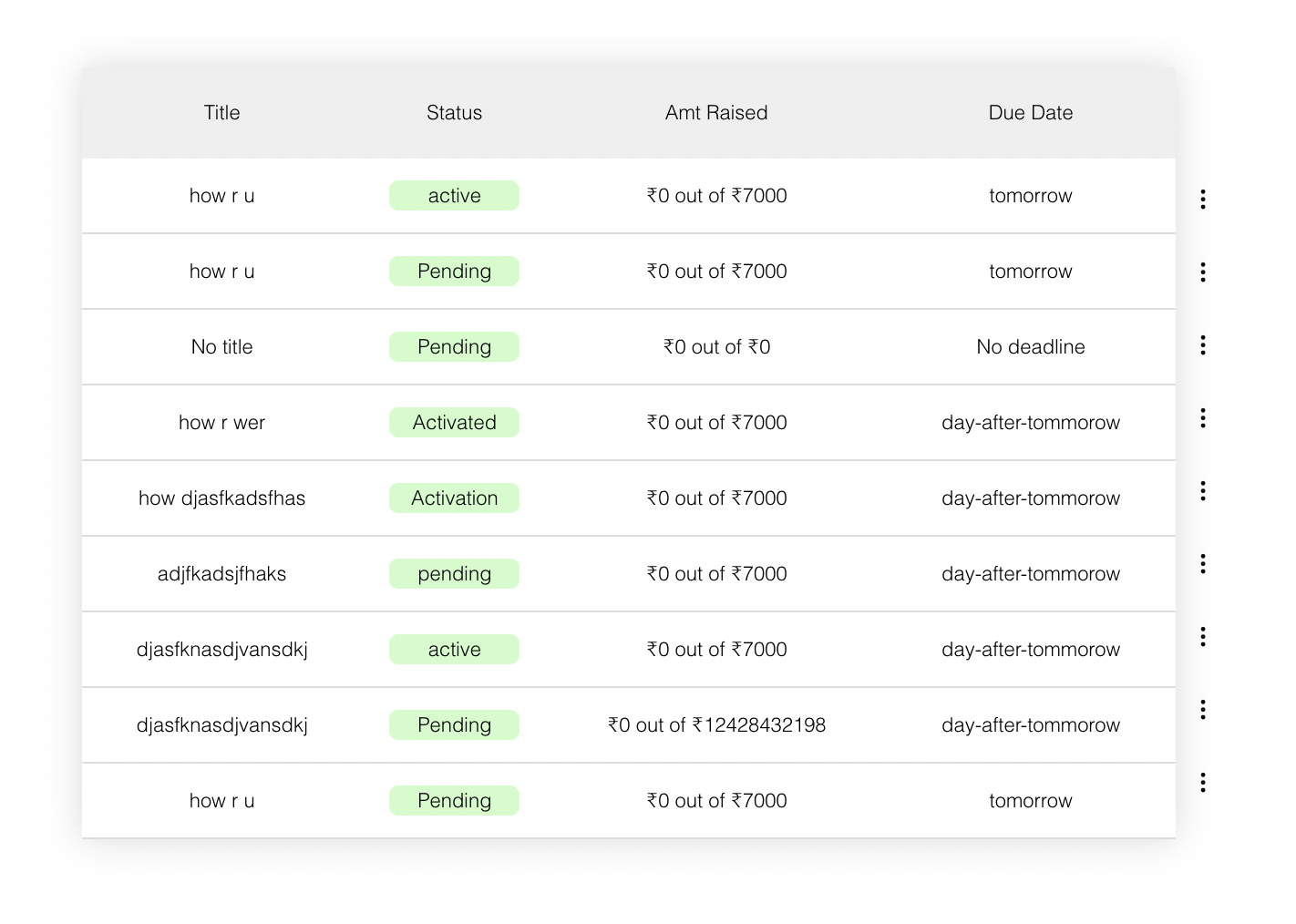Click 'day-after-tommorow' in the ₹12428432198 row

pos(1031,724)
